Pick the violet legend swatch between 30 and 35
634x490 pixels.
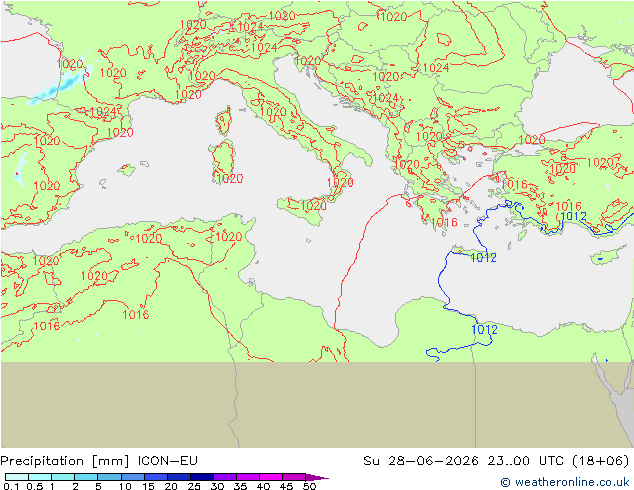(x=225, y=477)
